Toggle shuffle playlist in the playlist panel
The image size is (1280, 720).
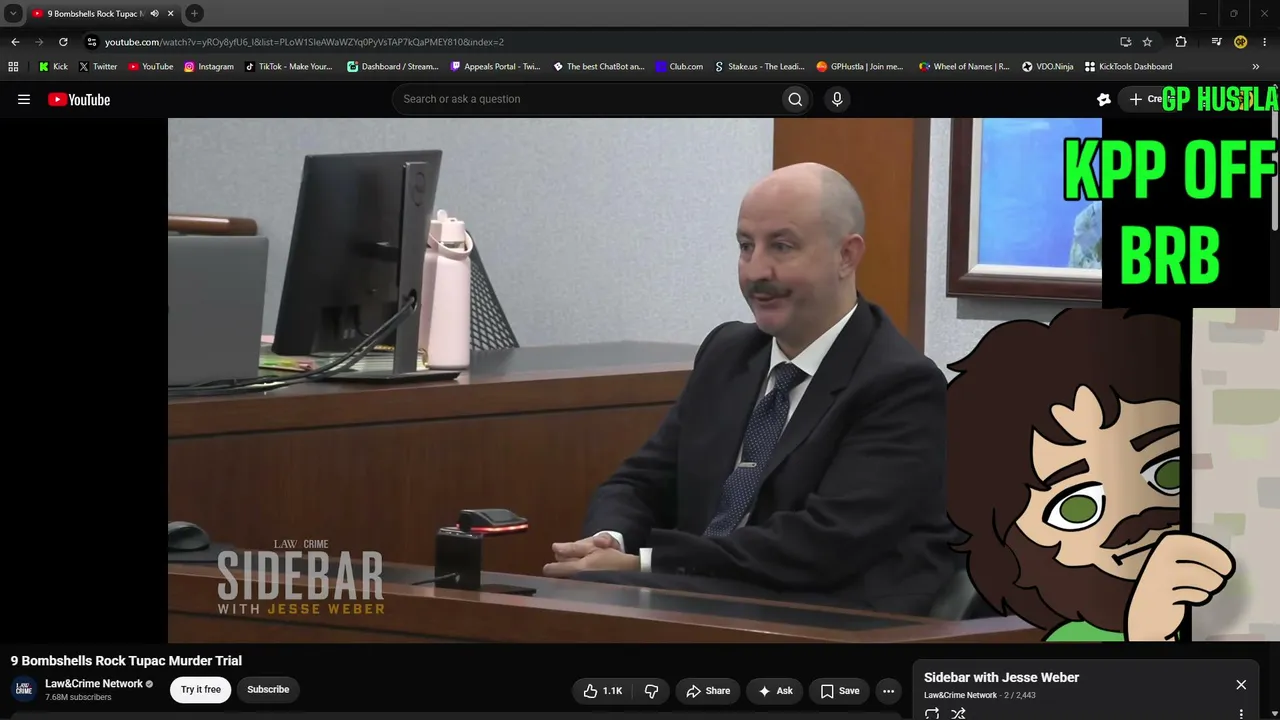(958, 714)
